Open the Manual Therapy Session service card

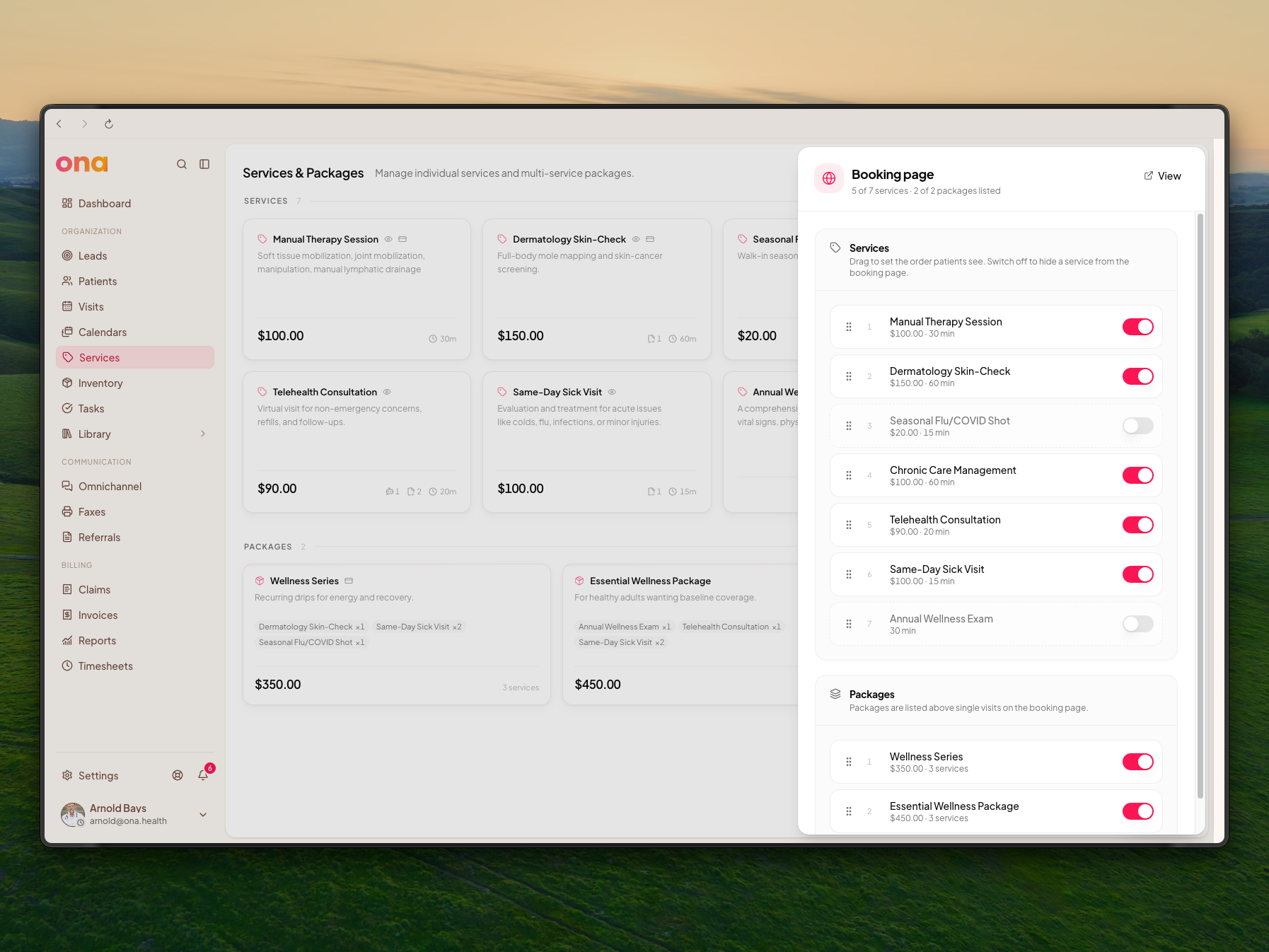pyautogui.click(x=357, y=289)
